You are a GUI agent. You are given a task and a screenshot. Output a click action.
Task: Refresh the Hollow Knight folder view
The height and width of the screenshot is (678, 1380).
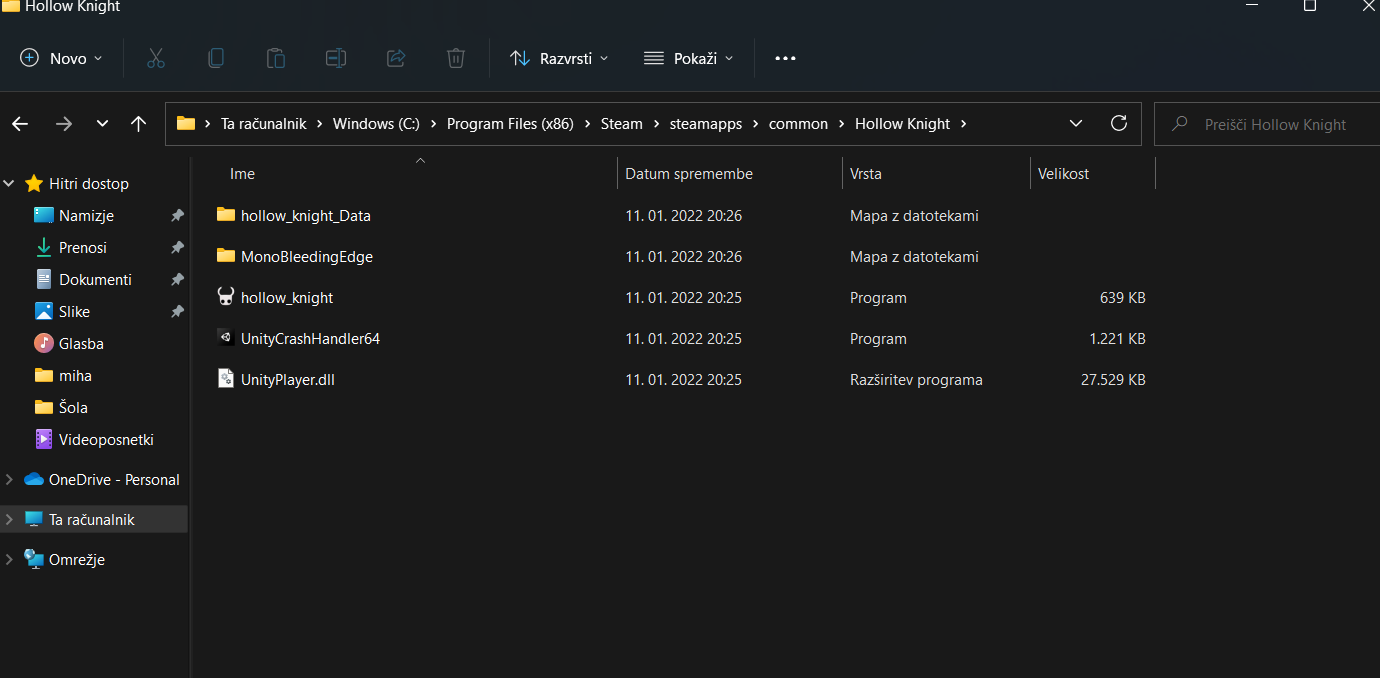pos(1119,123)
